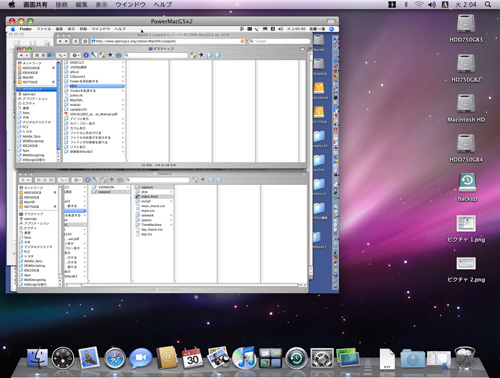Open the Apple menu
Image resolution: width=500 pixels, height=378 pixels.
tap(12, 4)
